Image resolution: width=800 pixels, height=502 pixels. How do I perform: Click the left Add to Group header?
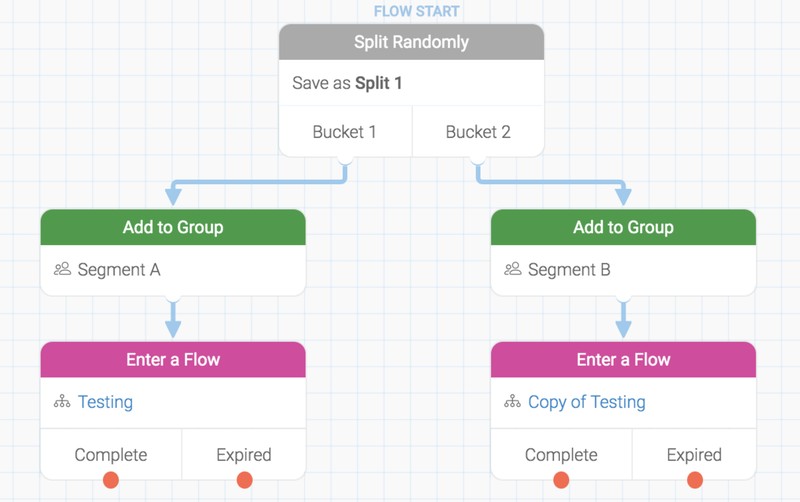tap(173, 227)
